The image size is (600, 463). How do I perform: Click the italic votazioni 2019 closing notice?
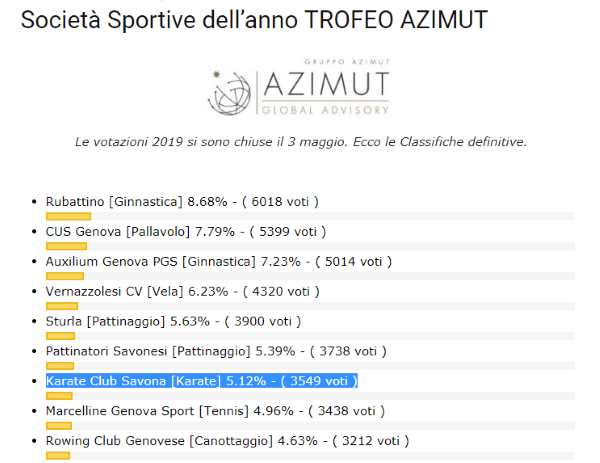click(301, 142)
